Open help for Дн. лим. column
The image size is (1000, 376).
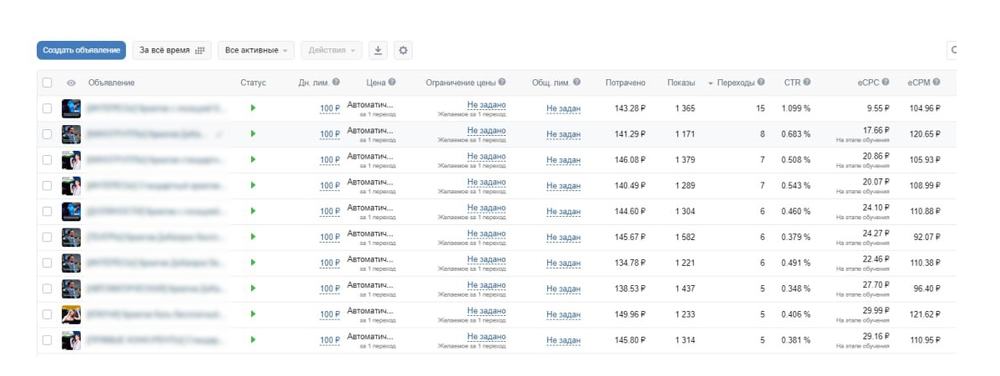tap(336, 82)
